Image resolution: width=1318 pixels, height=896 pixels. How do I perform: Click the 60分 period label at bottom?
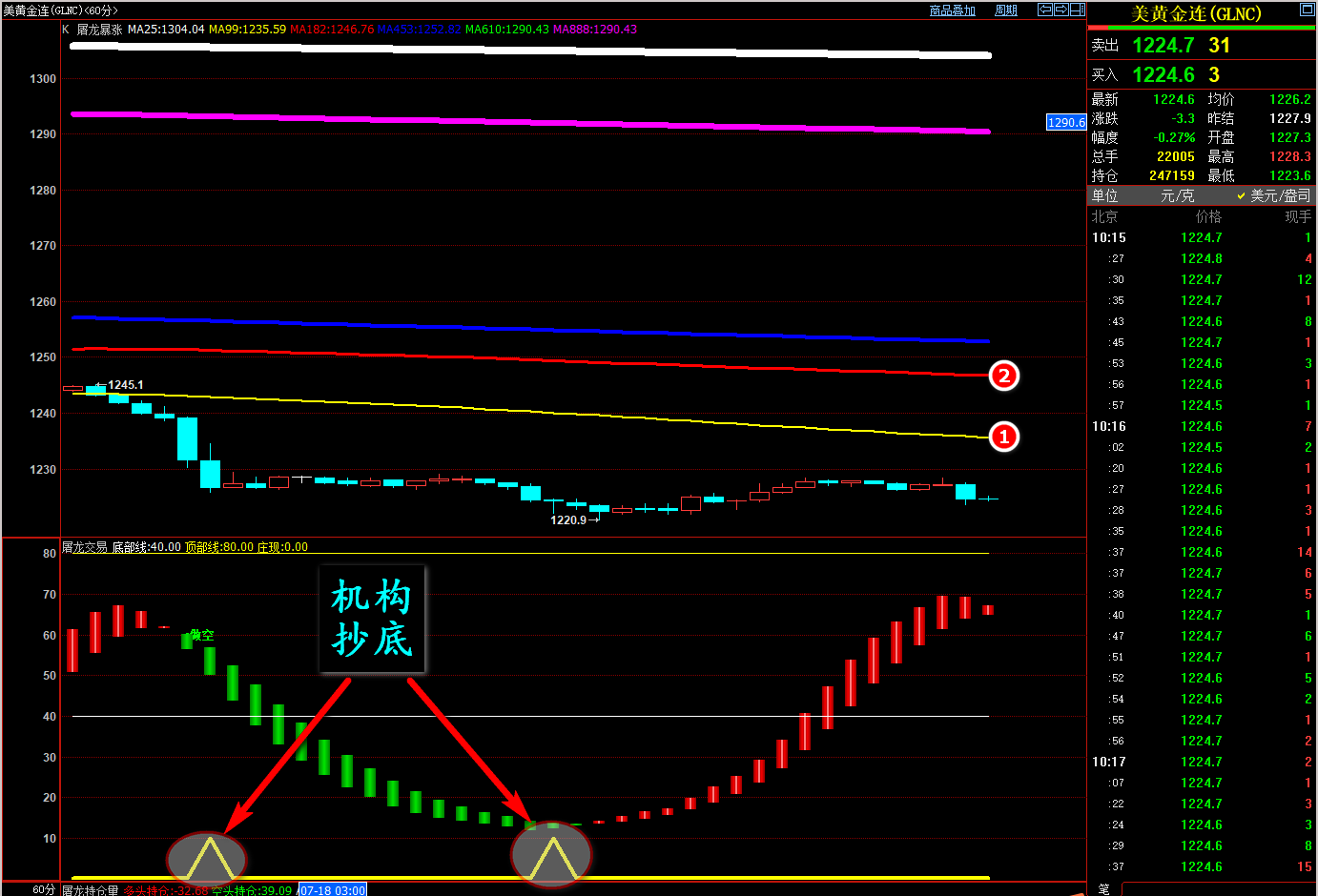point(44,889)
